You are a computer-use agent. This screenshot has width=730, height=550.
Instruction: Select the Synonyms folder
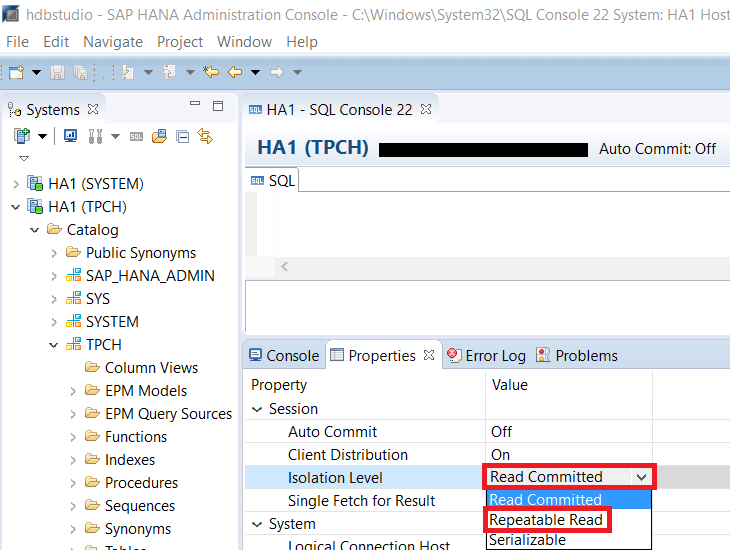click(128, 529)
